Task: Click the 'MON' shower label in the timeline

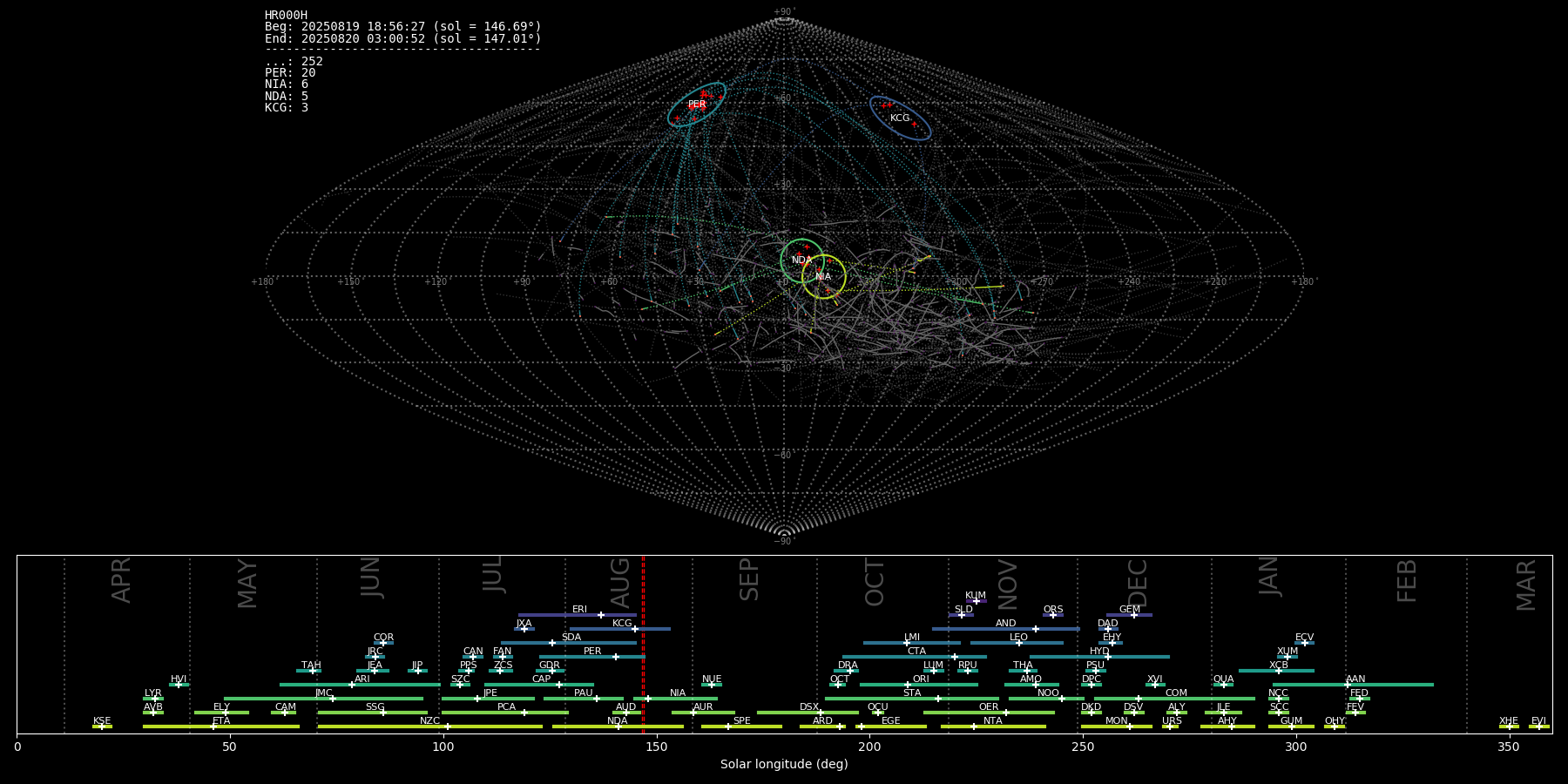Action: click(1117, 721)
